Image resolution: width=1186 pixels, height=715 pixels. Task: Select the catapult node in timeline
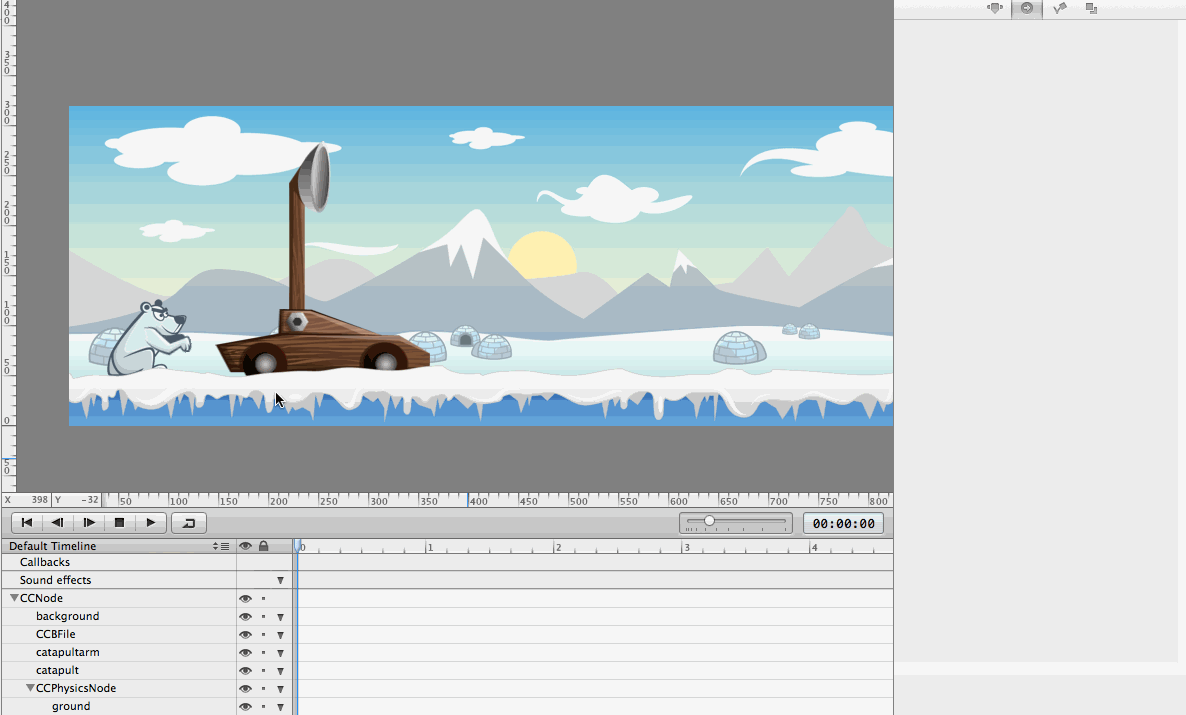(x=57, y=671)
